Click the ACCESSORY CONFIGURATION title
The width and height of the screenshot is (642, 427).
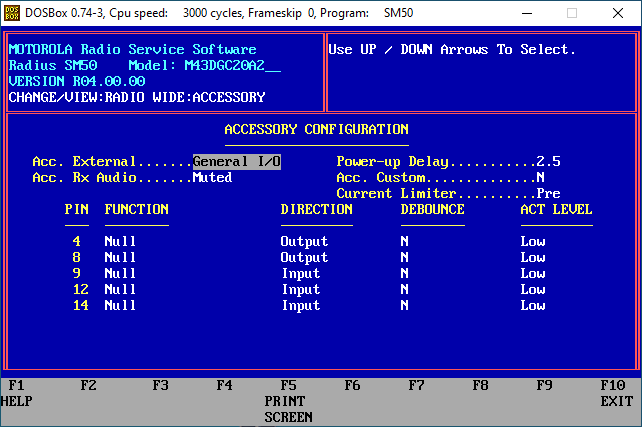pyautogui.click(x=316, y=129)
